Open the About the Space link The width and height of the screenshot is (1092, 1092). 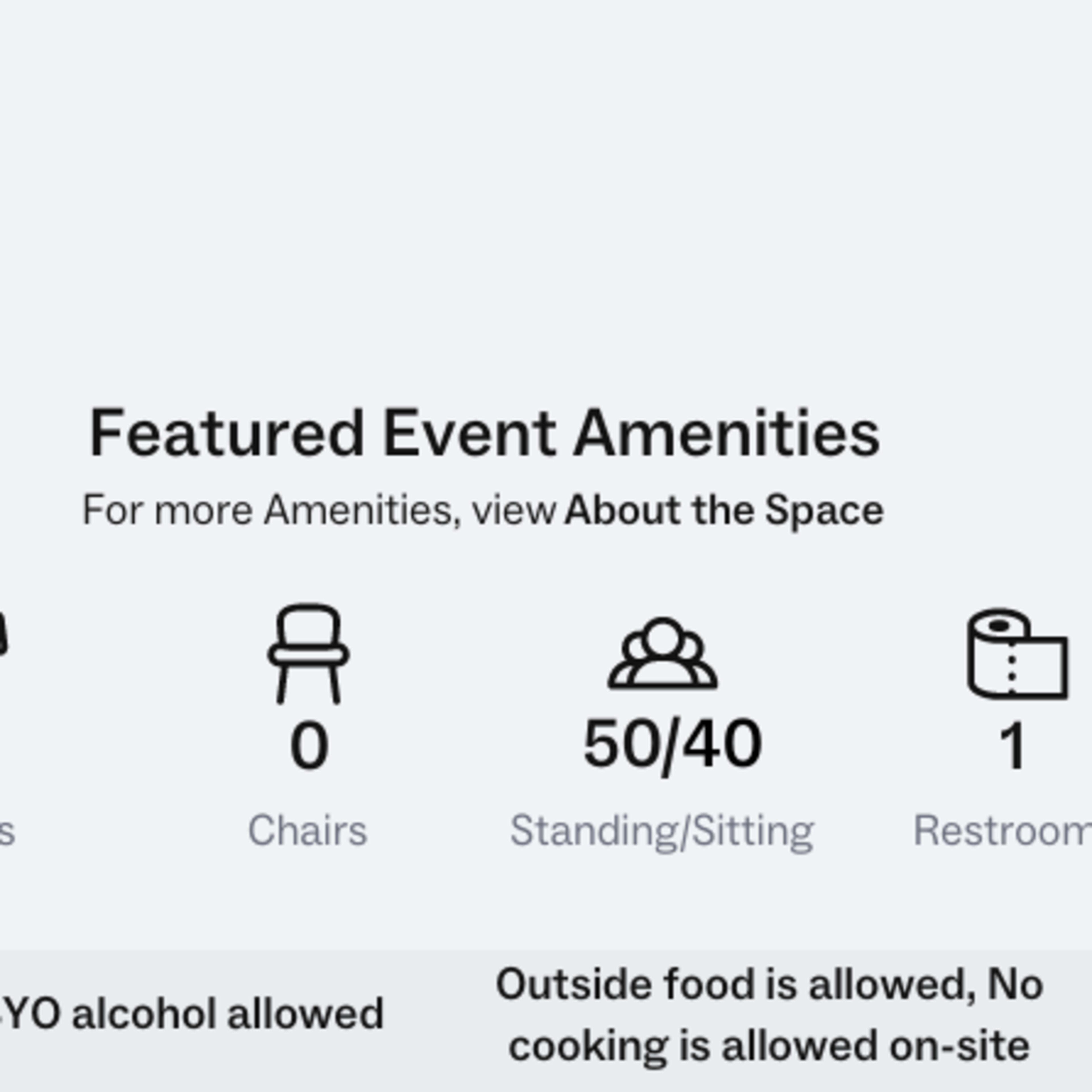click(x=724, y=510)
